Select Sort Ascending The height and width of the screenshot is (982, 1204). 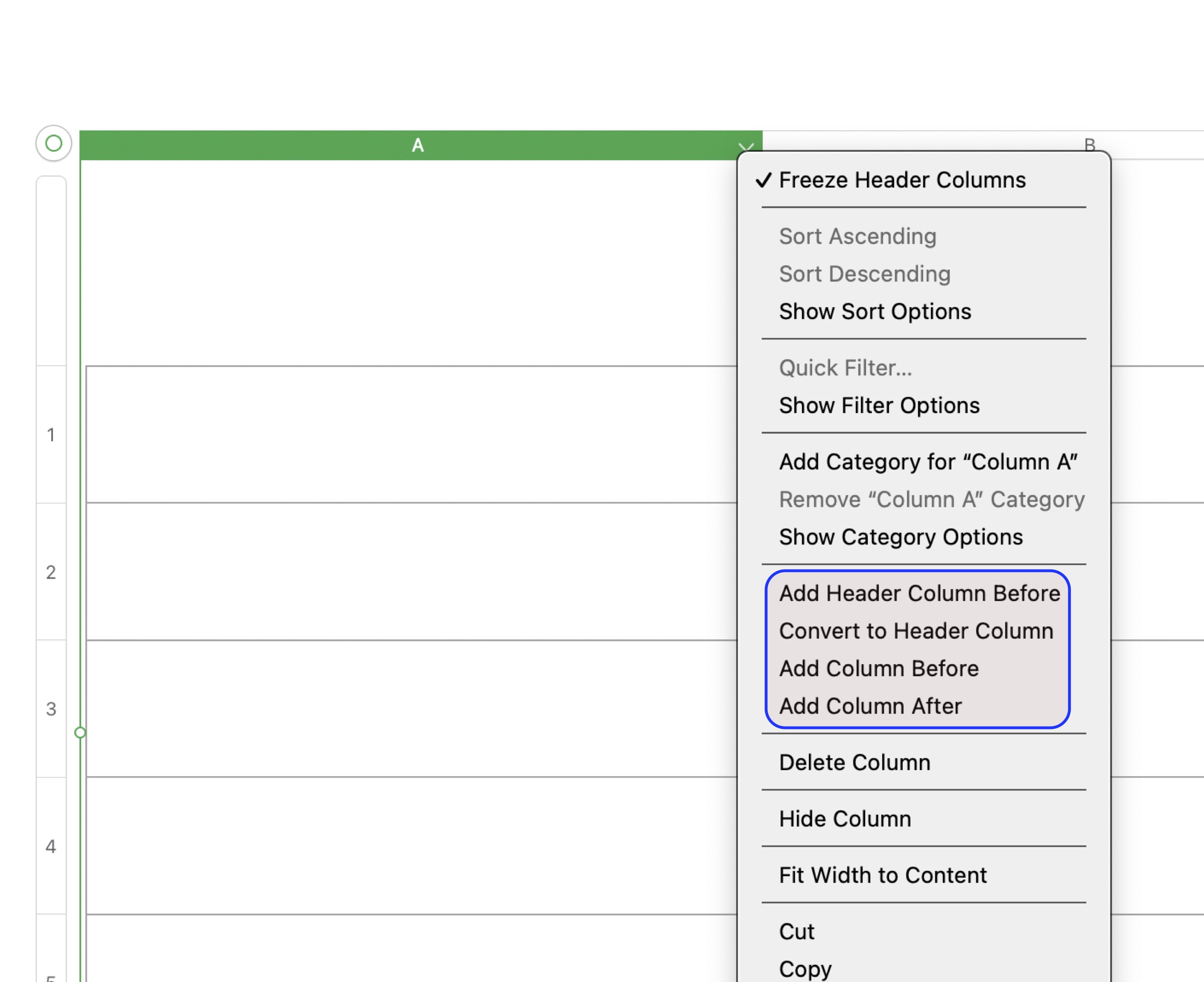[x=857, y=236]
